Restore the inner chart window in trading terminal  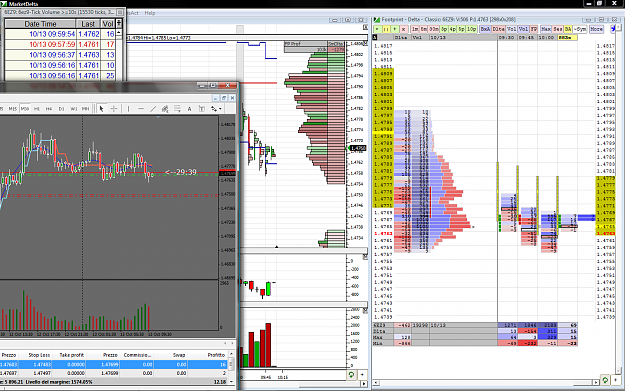pyautogui.click(x=224, y=98)
